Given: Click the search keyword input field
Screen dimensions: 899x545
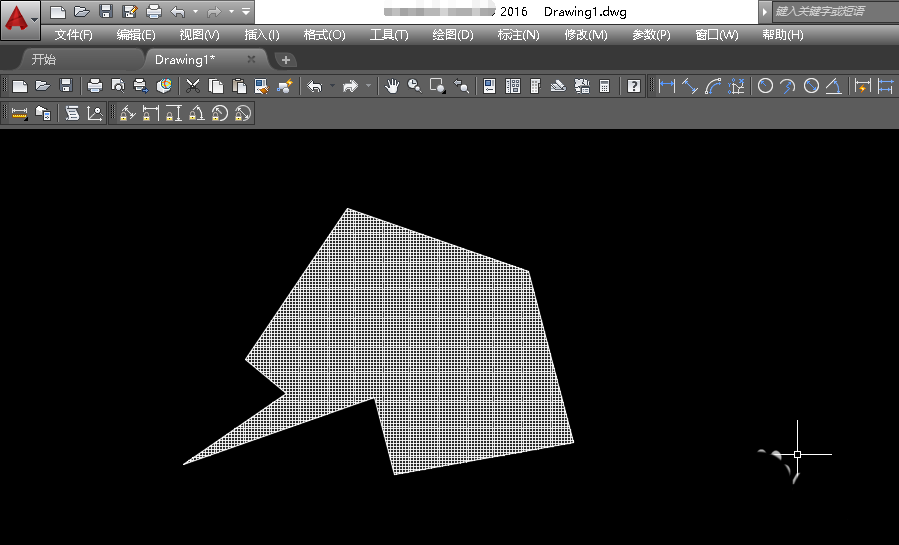Looking at the screenshot, I should 834,11.
